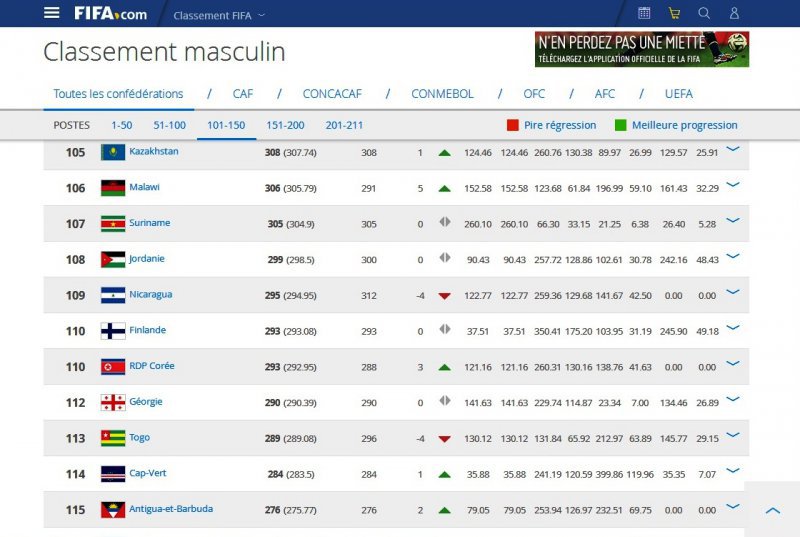Screen dimensions: 800x537
Task: Click the red Pire régression swatch
Action: point(513,125)
